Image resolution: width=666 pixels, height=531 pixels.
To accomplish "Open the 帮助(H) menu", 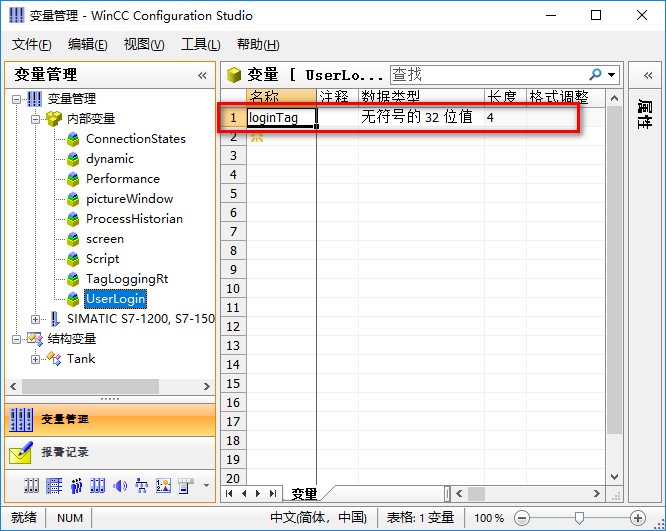I will pyautogui.click(x=258, y=44).
